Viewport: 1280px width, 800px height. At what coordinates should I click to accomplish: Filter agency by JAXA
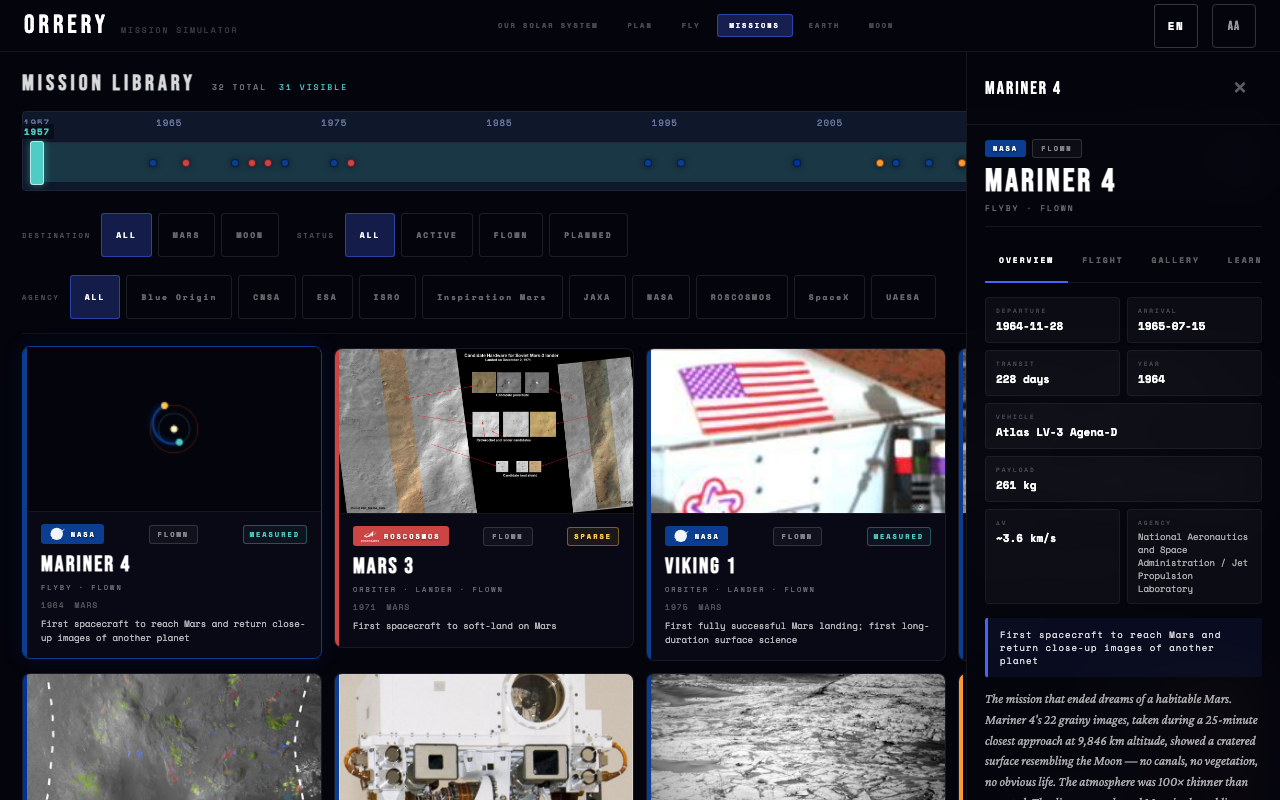(x=597, y=297)
